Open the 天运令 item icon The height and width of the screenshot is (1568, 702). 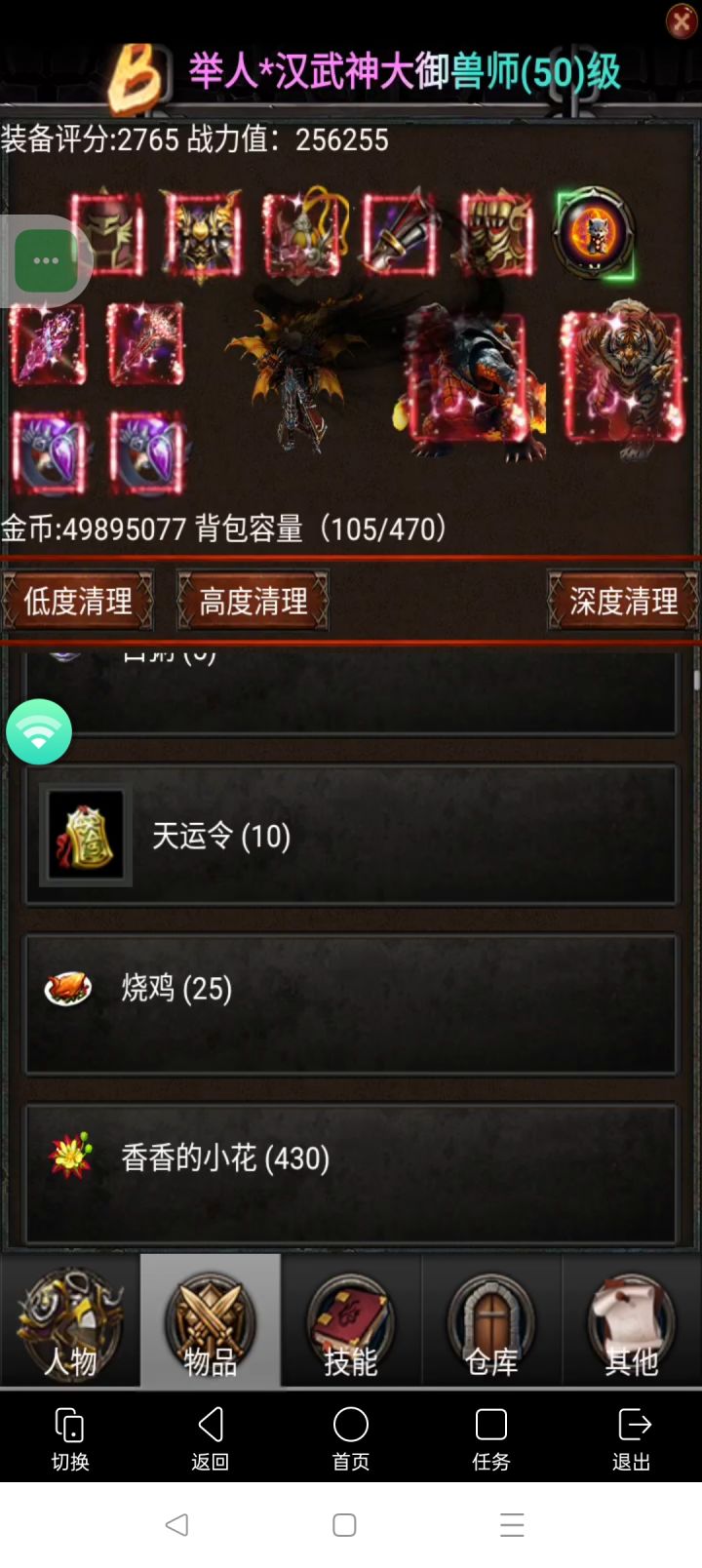(x=86, y=836)
